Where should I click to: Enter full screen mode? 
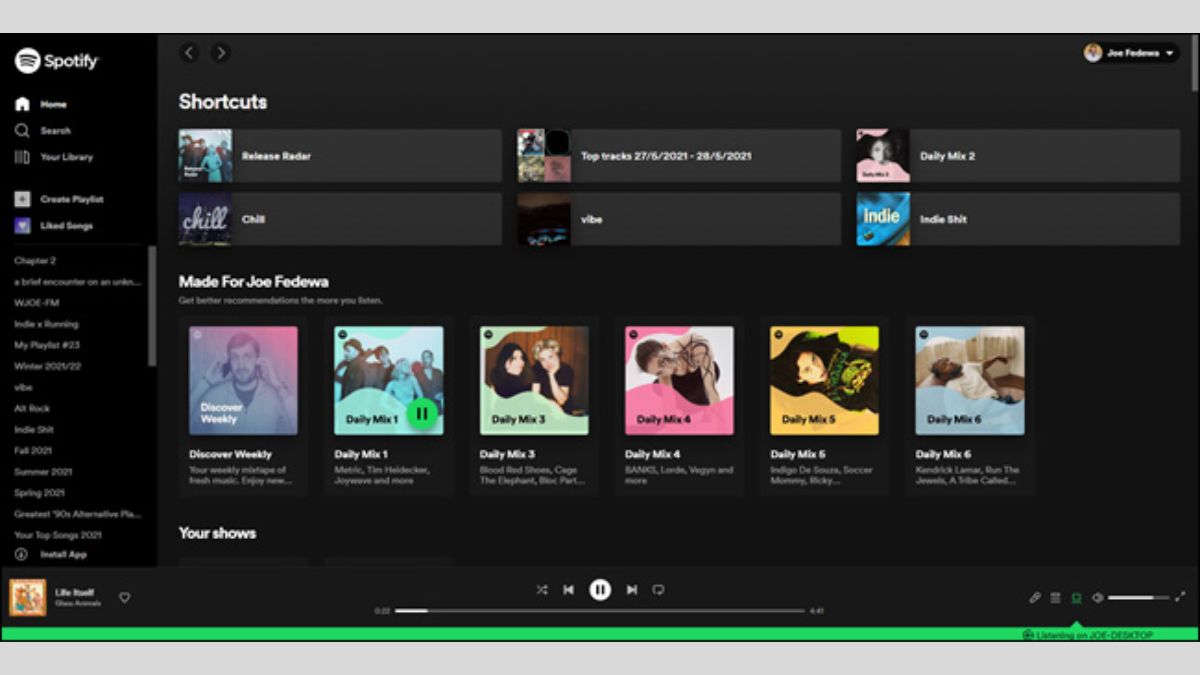1180,597
